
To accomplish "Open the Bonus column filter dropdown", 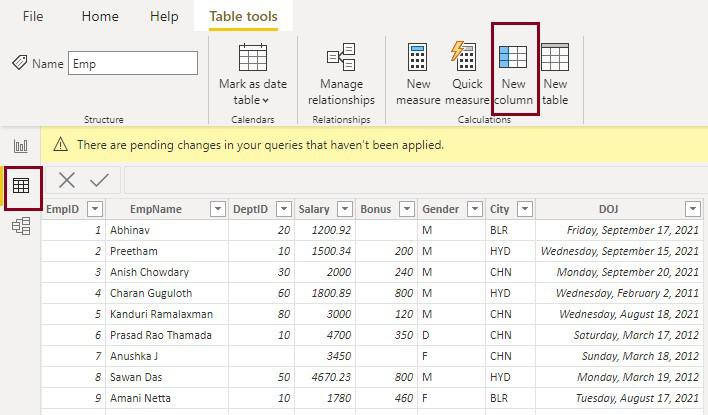I will tap(407, 209).
